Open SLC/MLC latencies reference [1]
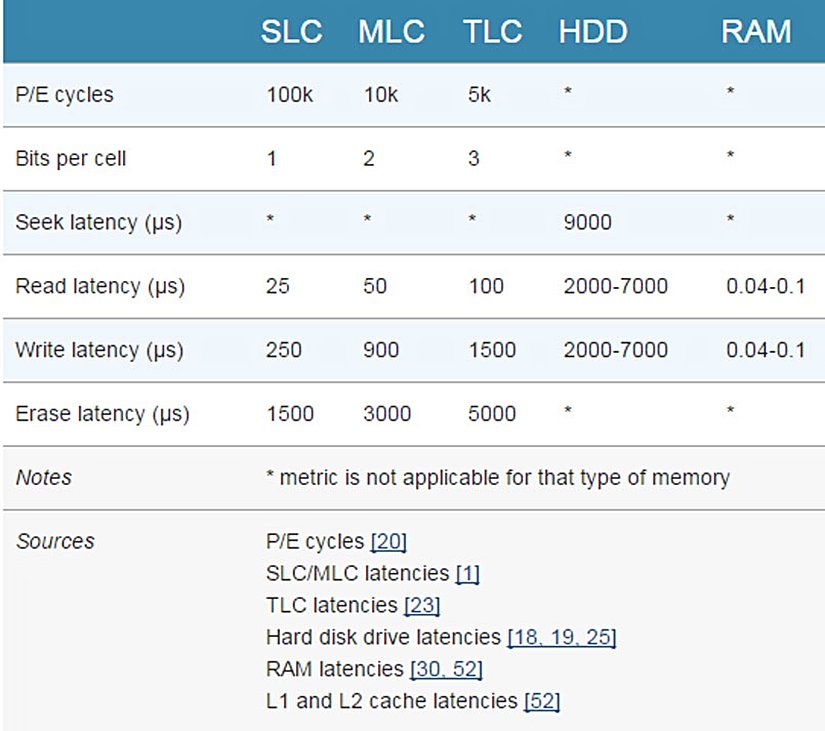825x731 pixels. coord(468,574)
